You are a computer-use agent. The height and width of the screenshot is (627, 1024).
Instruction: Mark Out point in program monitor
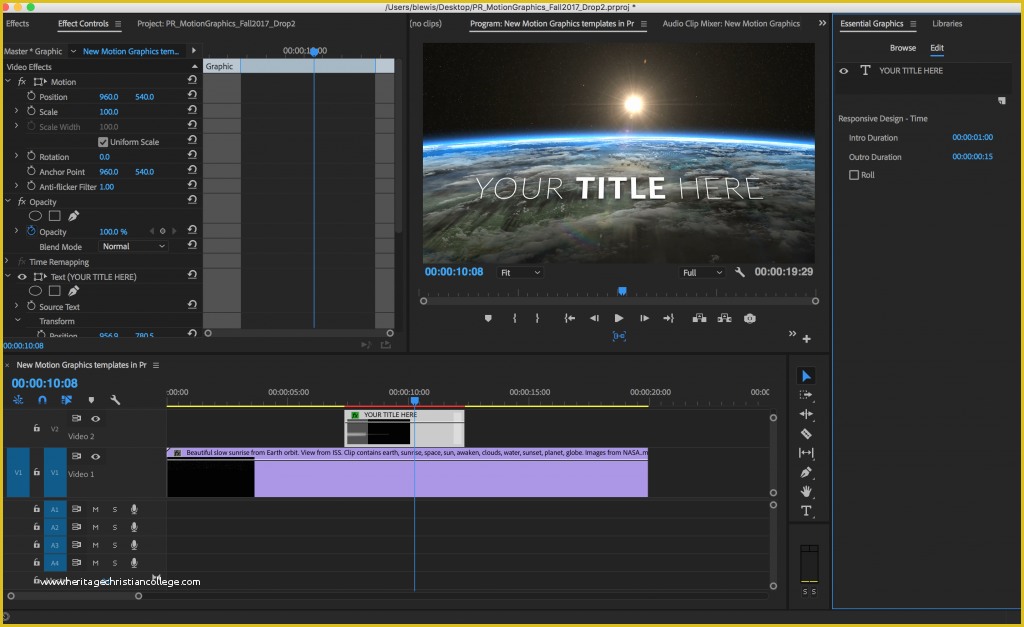click(x=537, y=318)
